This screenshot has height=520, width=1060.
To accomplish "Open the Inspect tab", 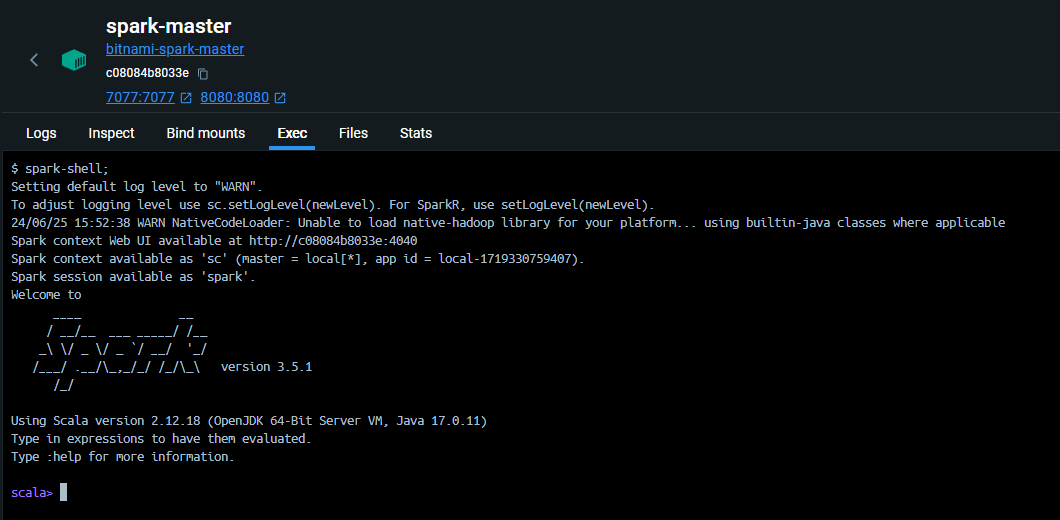I will coord(111,133).
